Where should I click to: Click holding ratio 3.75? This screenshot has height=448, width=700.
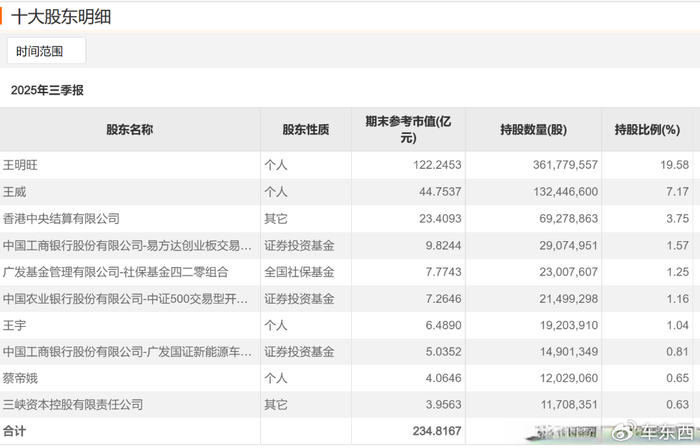pos(678,219)
